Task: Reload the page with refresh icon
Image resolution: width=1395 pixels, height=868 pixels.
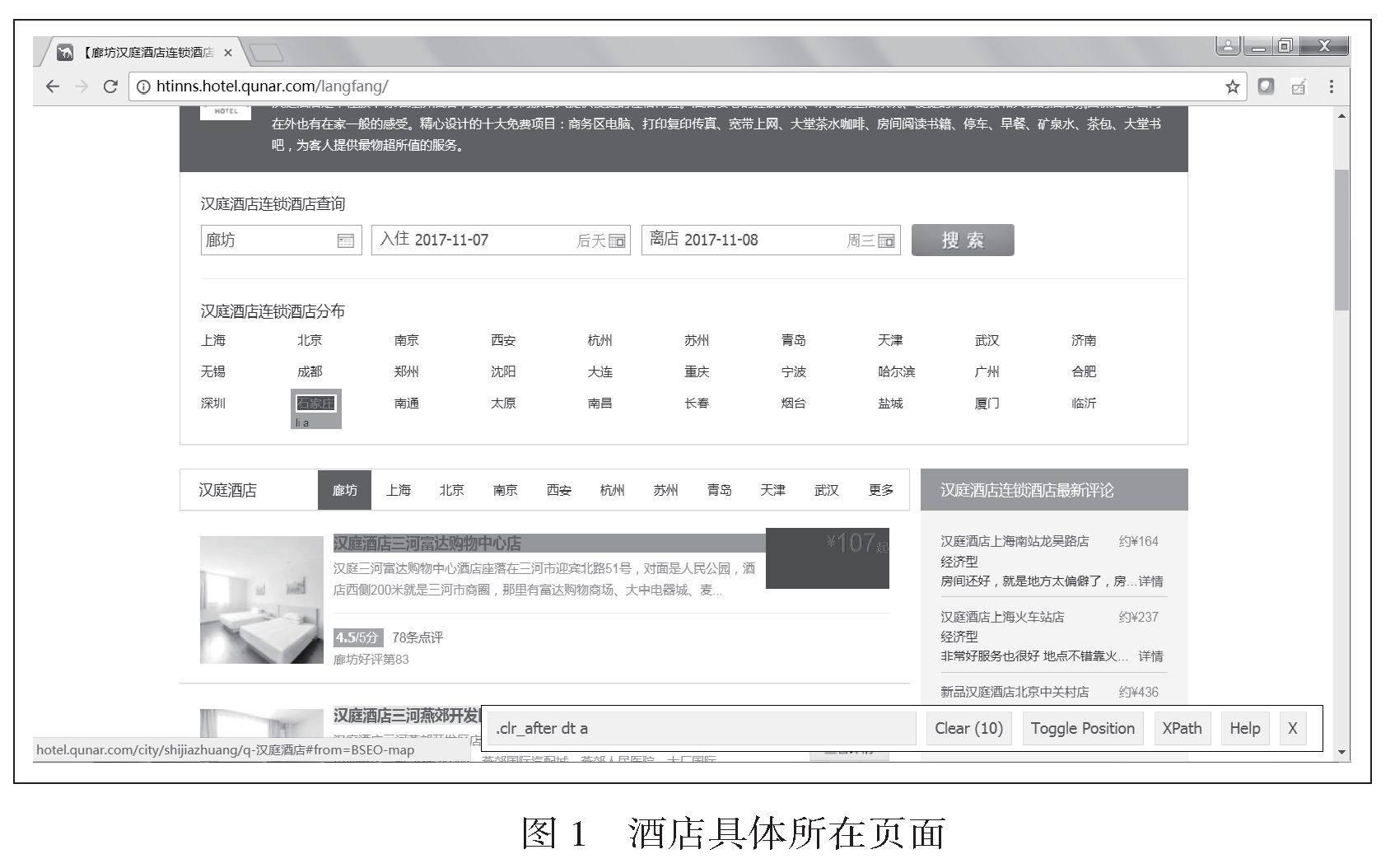Action: pos(110,86)
